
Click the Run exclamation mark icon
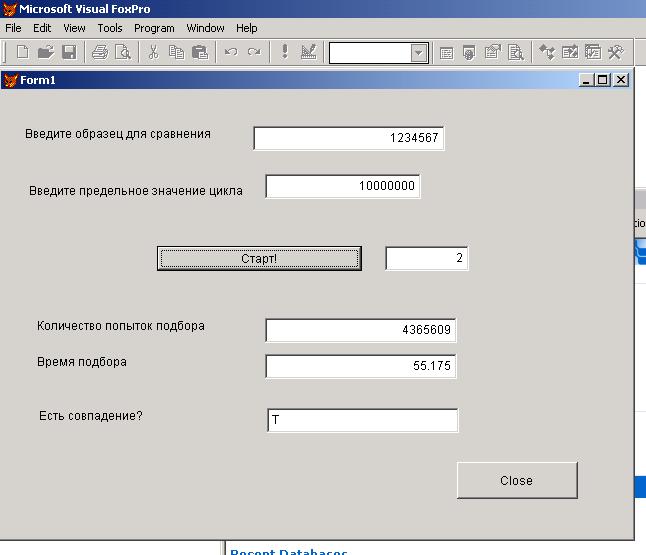[x=284, y=52]
